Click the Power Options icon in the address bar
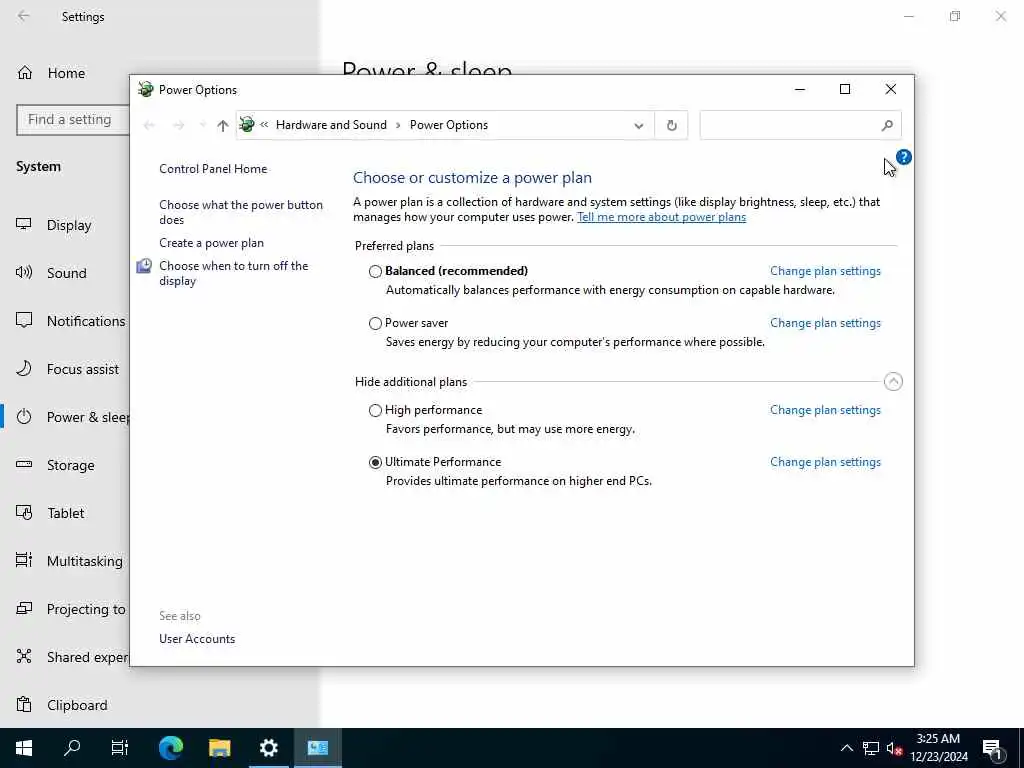 (247, 124)
